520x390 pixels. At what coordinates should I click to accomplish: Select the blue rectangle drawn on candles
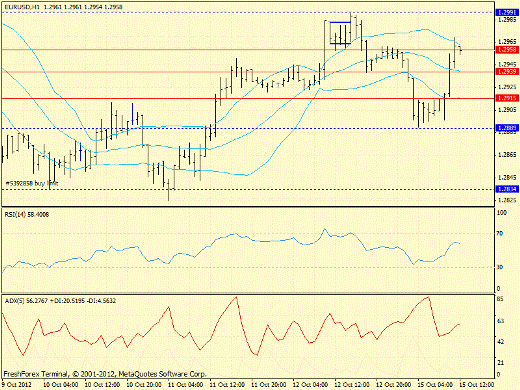pyautogui.click(x=340, y=33)
